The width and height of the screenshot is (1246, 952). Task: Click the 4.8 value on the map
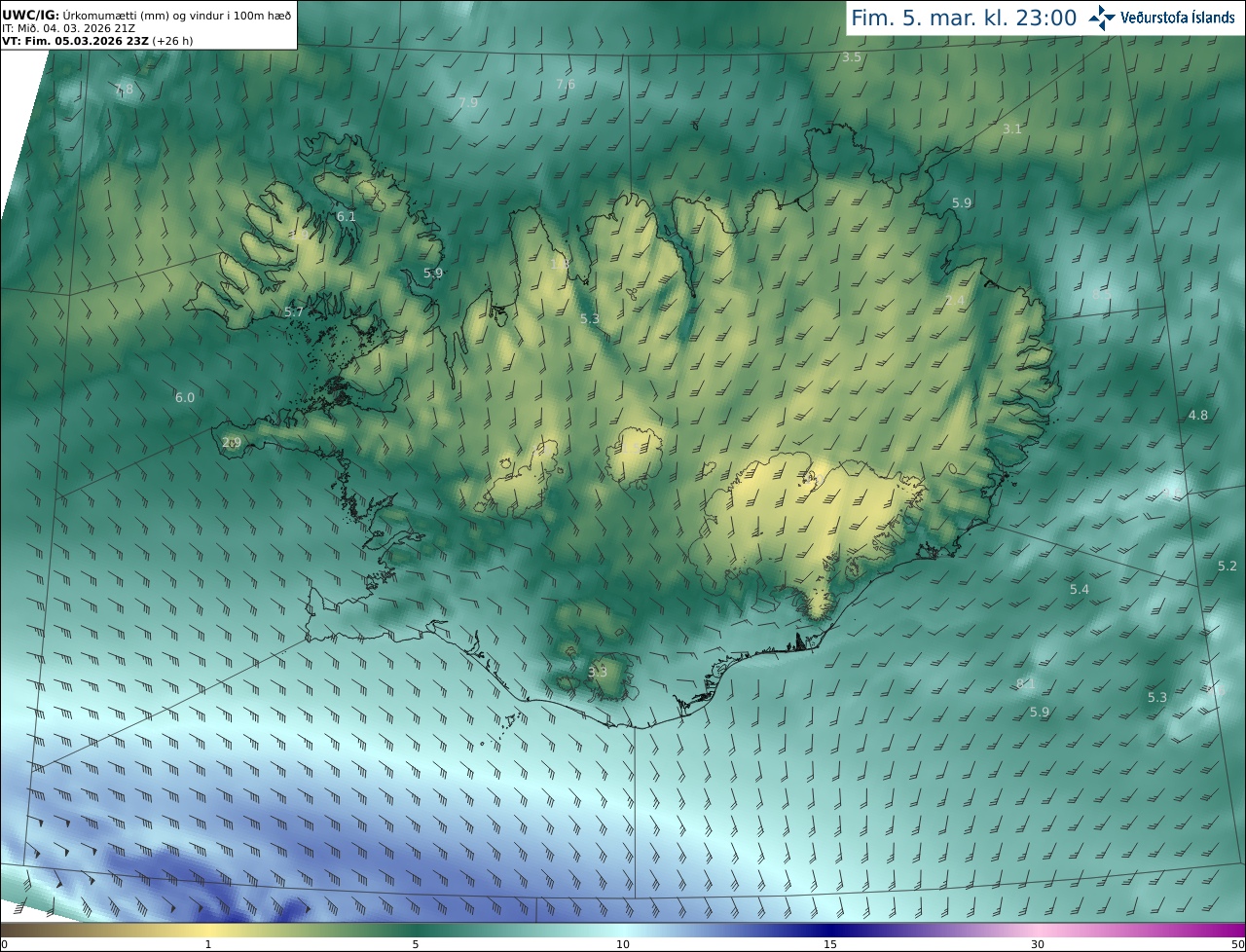click(1198, 415)
